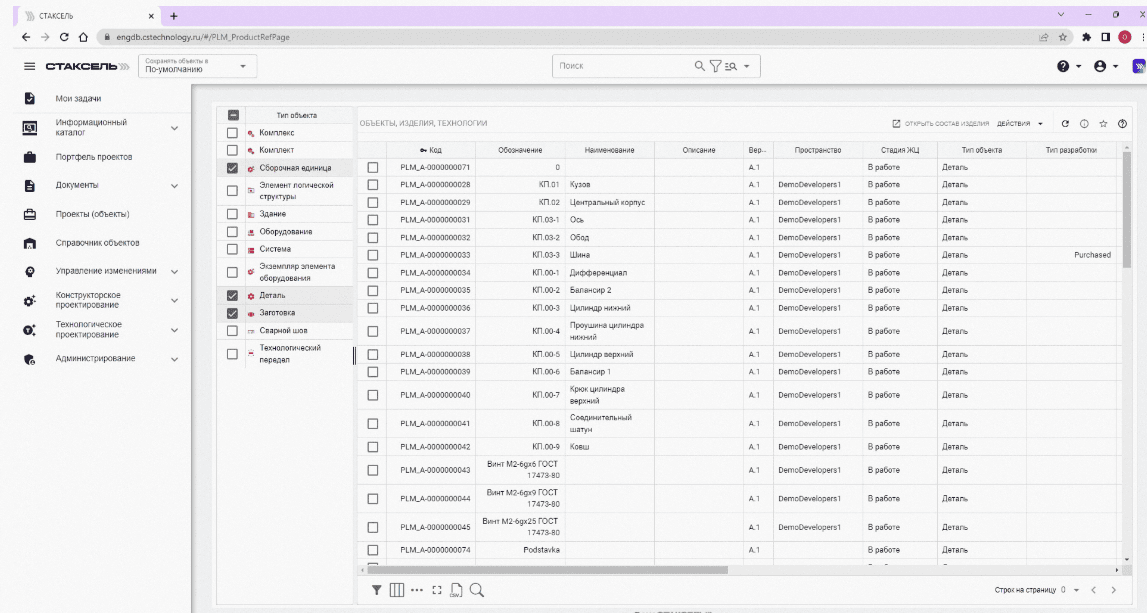1147x613 pixels.
Task: Click Открыть состав изделия button
Action: click(x=939, y=124)
